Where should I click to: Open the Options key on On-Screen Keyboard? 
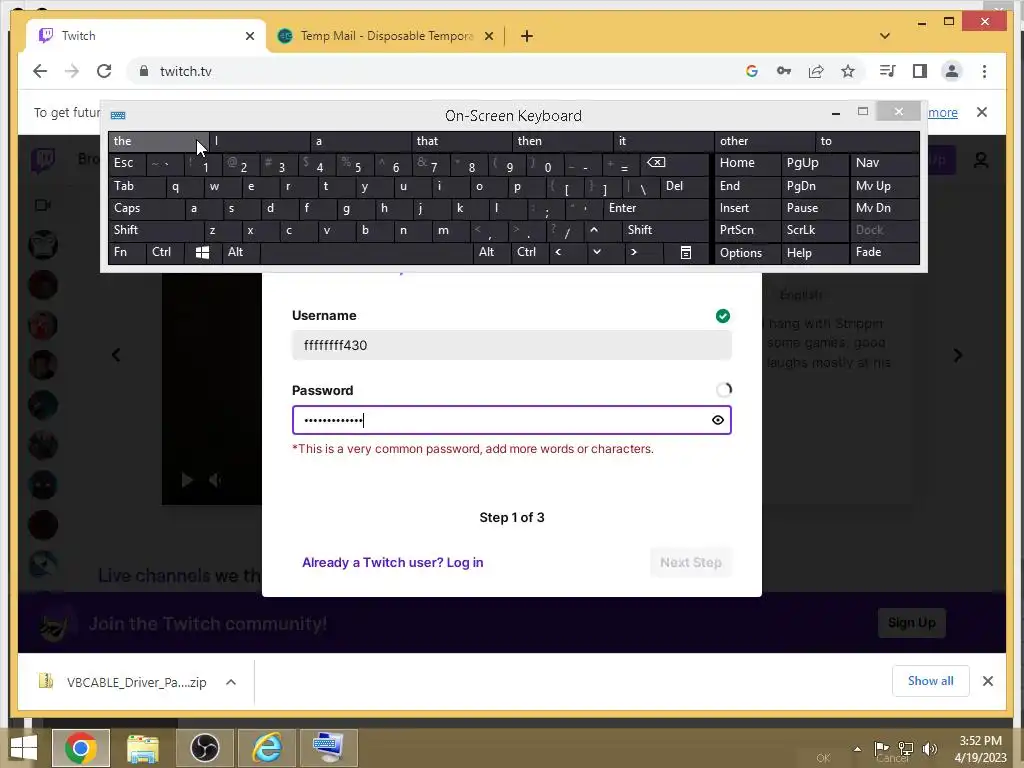pos(748,253)
